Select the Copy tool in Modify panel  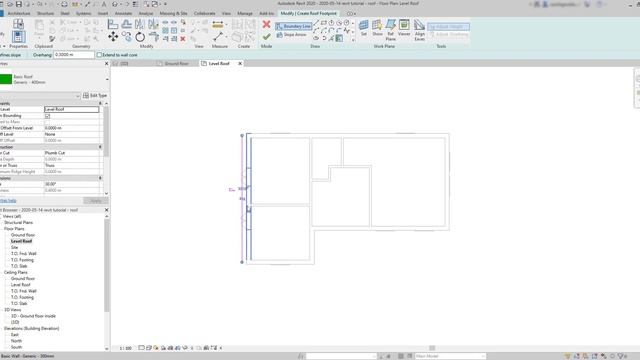pos(127,37)
